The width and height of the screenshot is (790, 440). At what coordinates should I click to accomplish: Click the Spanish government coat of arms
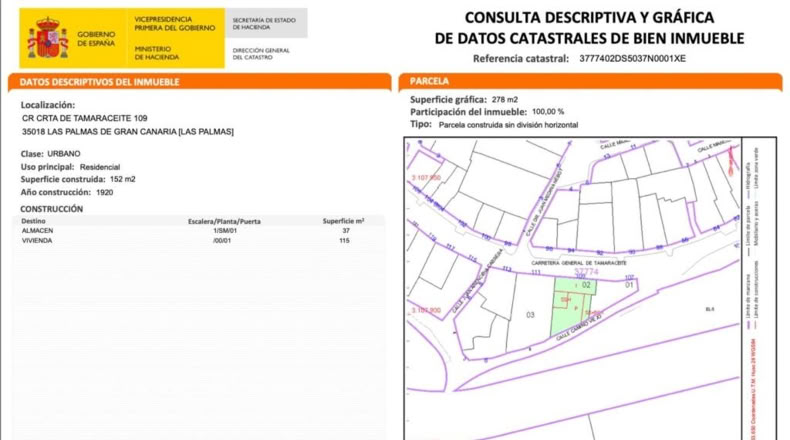(48, 38)
